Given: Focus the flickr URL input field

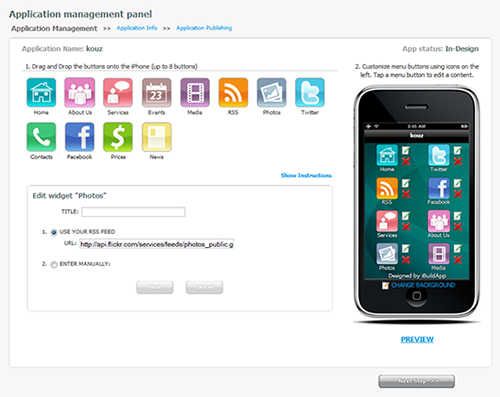Looking at the screenshot, I should coord(156,244).
